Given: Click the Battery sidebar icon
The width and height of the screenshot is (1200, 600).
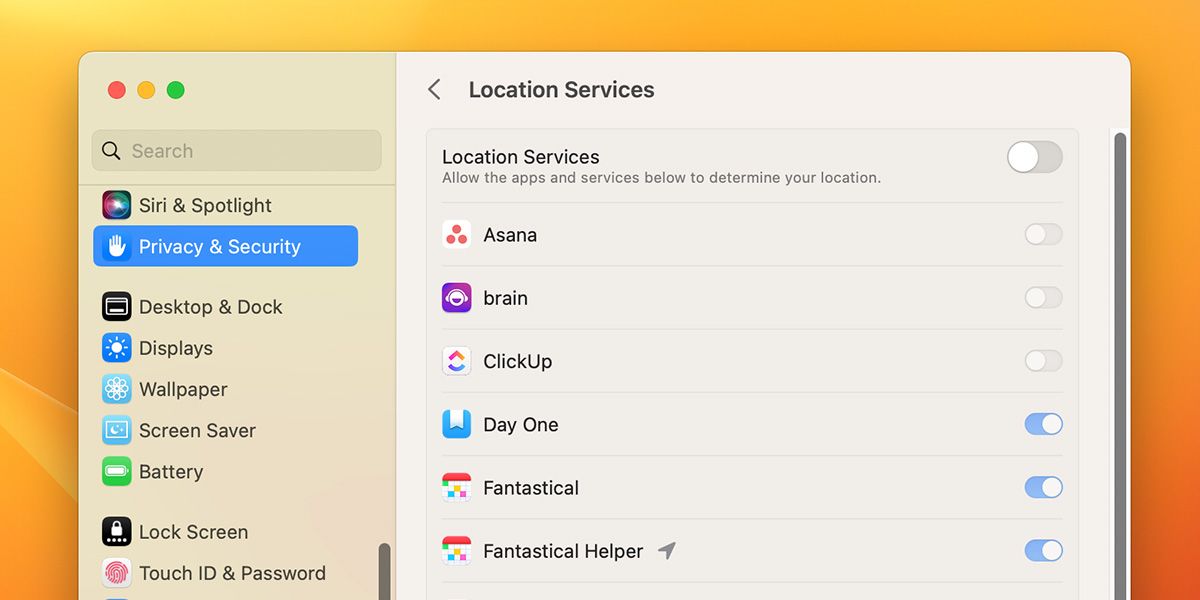Looking at the screenshot, I should [x=116, y=471].
